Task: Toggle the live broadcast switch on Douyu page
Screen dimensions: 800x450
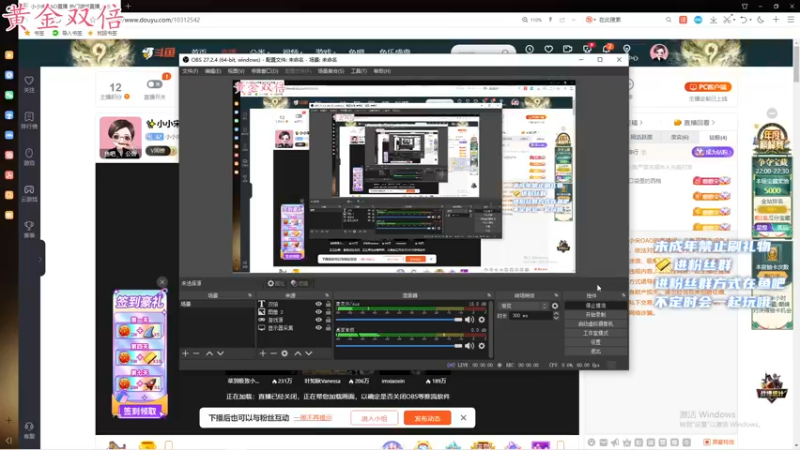Action: 154,84
